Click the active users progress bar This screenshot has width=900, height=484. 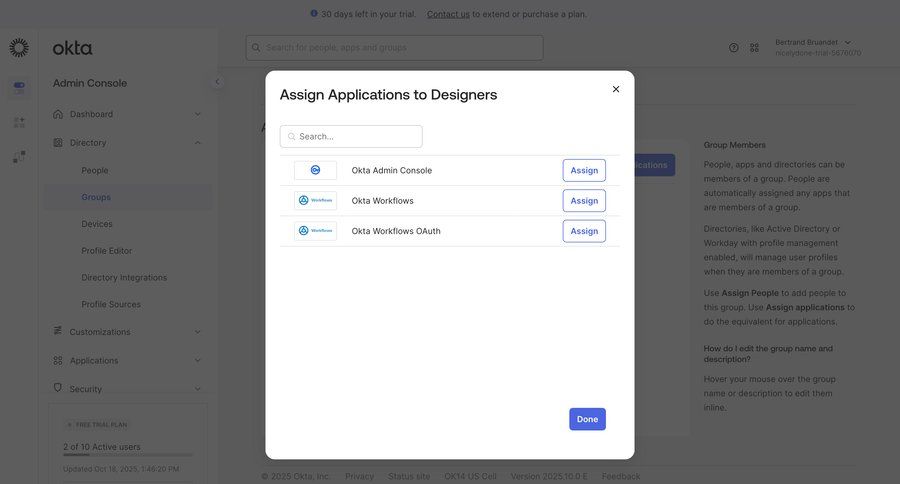[x=128, y=455]
